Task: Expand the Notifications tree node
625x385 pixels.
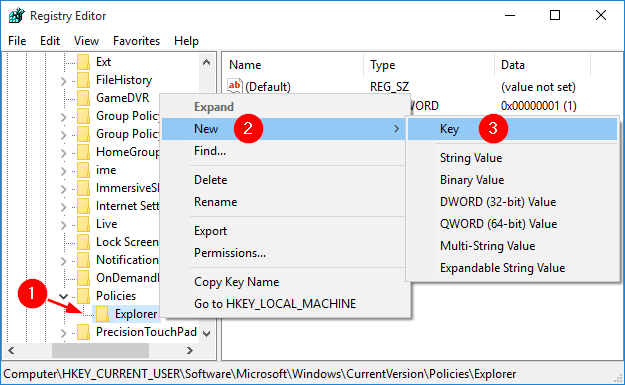Action: tap(63, 261)
